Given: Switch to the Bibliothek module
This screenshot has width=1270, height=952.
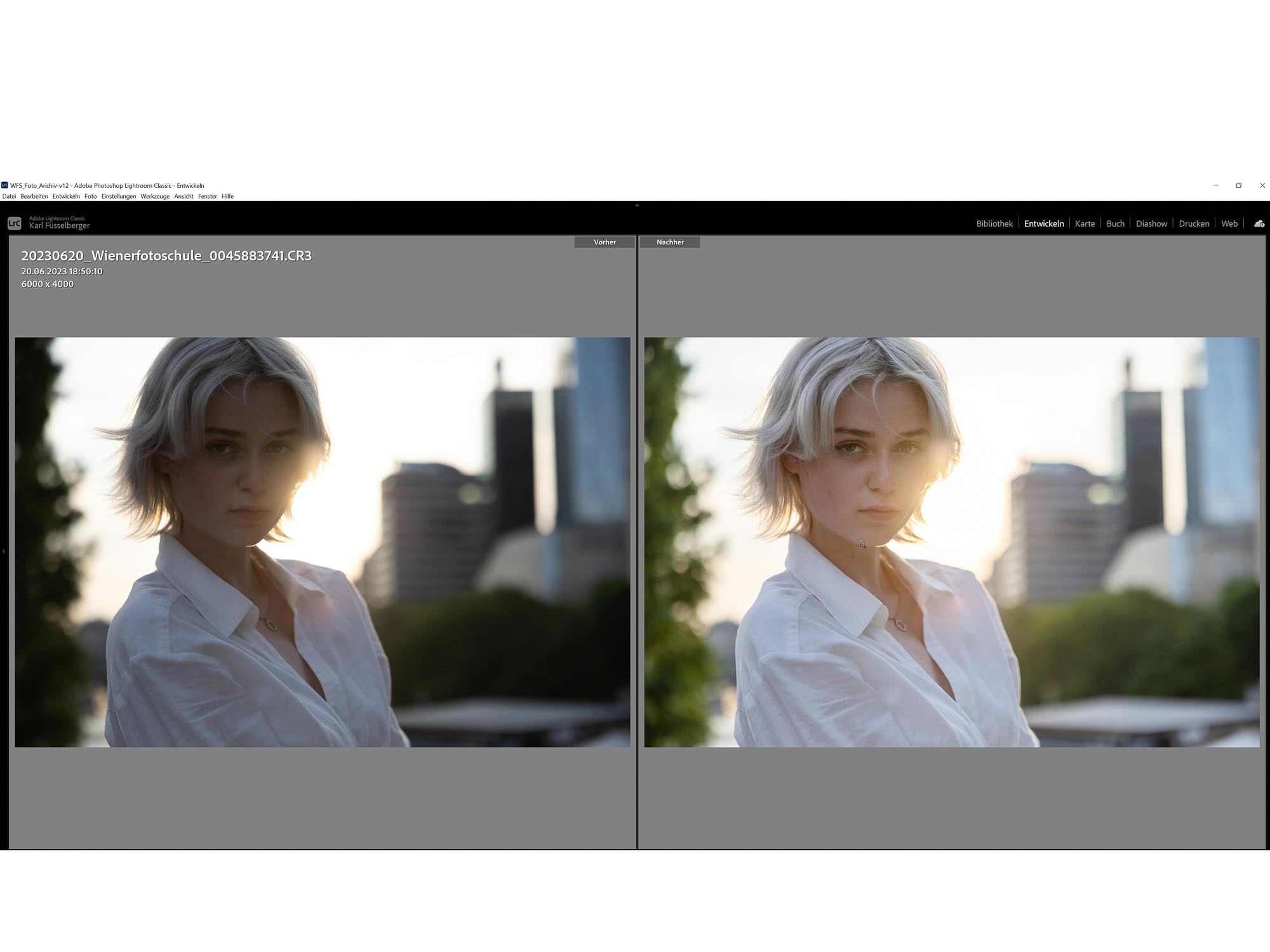Looking at the screenshot, I should pyautogui.click(x=994, y=223).
